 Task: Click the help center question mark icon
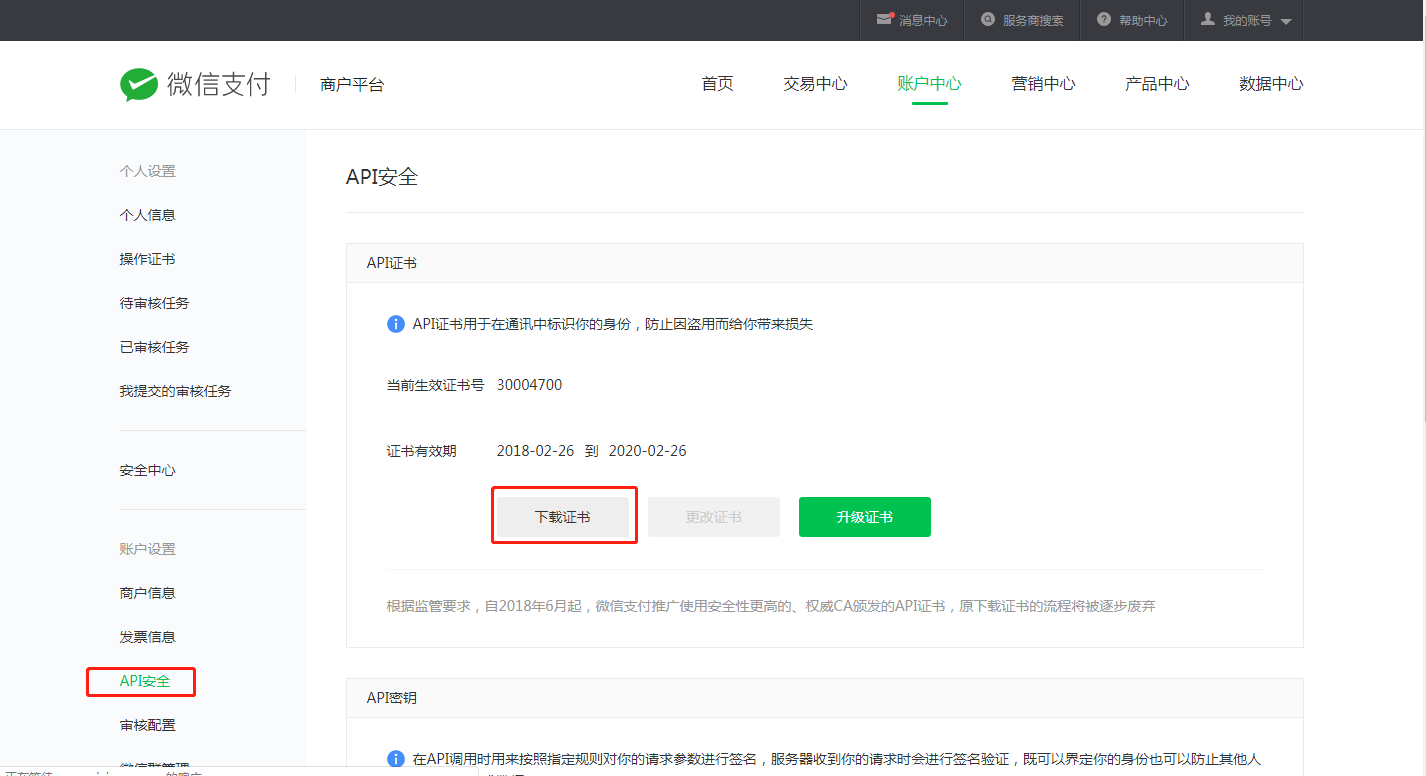tap(1104, 19)
